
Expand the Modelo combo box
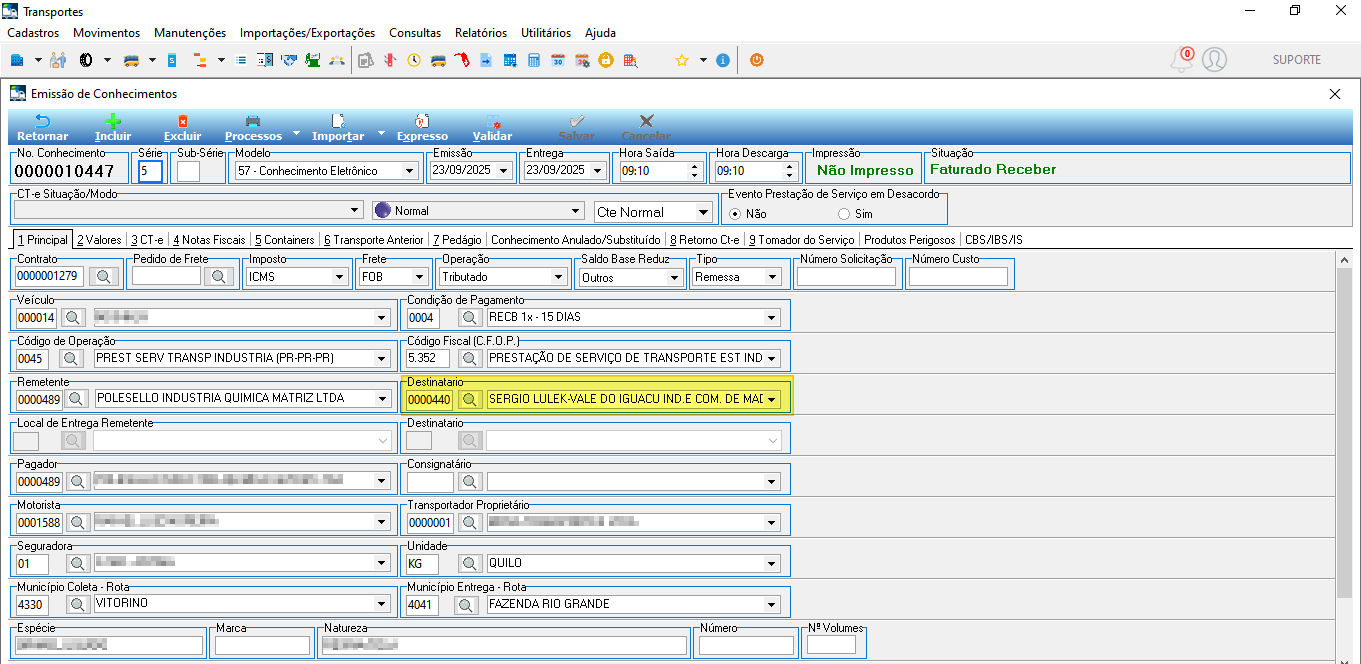[409, 171]
